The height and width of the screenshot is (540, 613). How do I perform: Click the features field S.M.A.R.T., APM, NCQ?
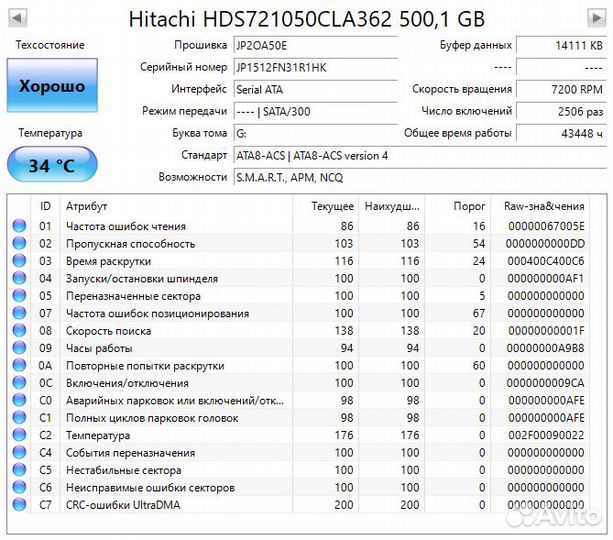tap(420, 178)
